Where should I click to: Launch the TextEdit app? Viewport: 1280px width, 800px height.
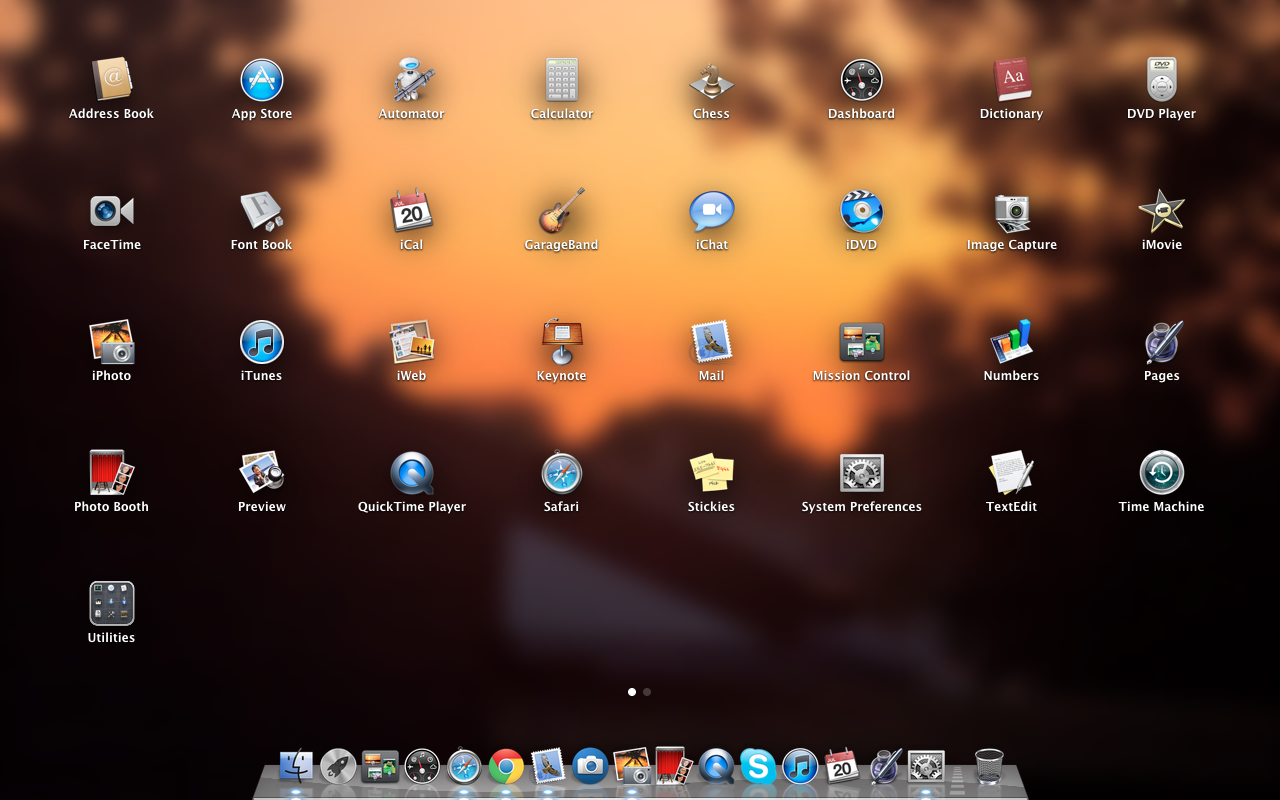click(1011, 473)
